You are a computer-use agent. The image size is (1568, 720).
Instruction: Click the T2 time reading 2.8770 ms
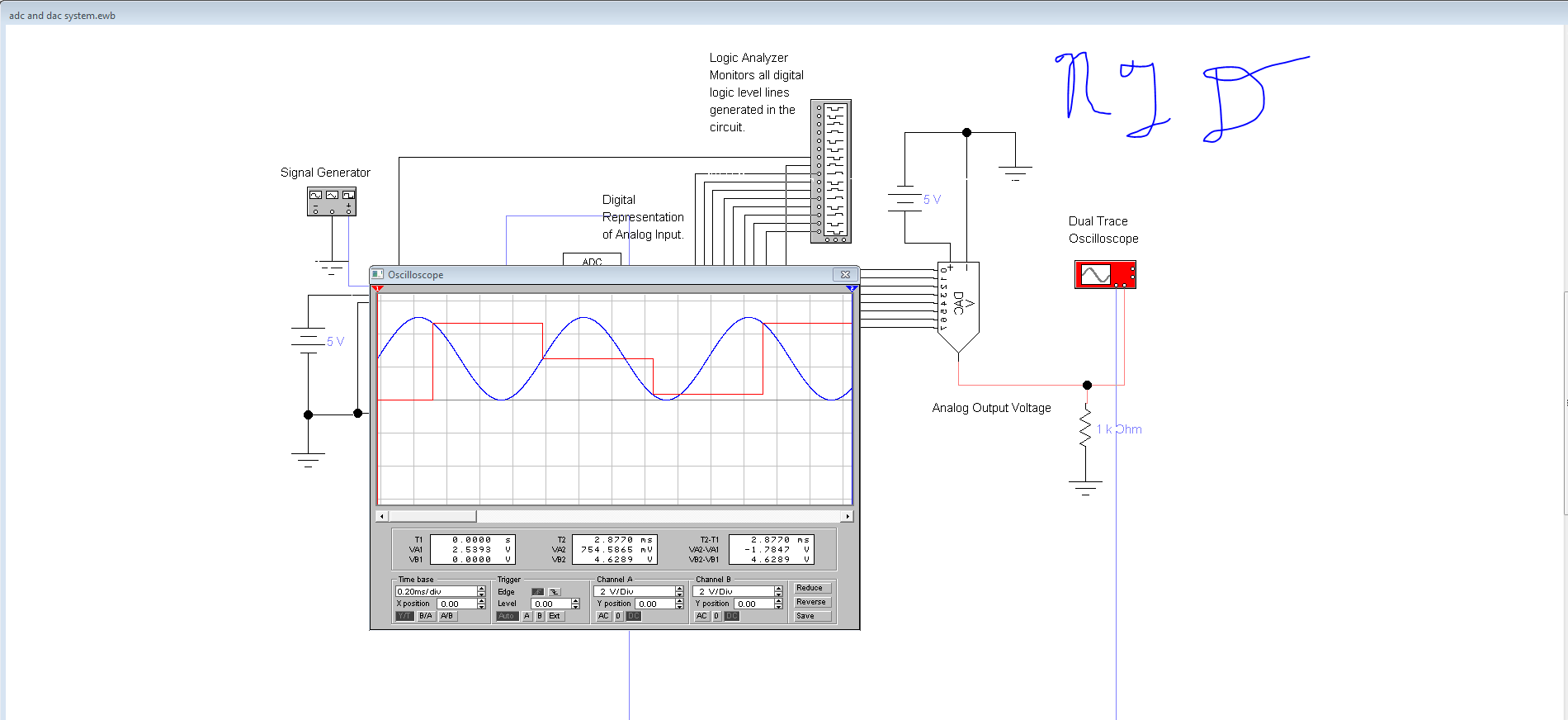(623, 539)
